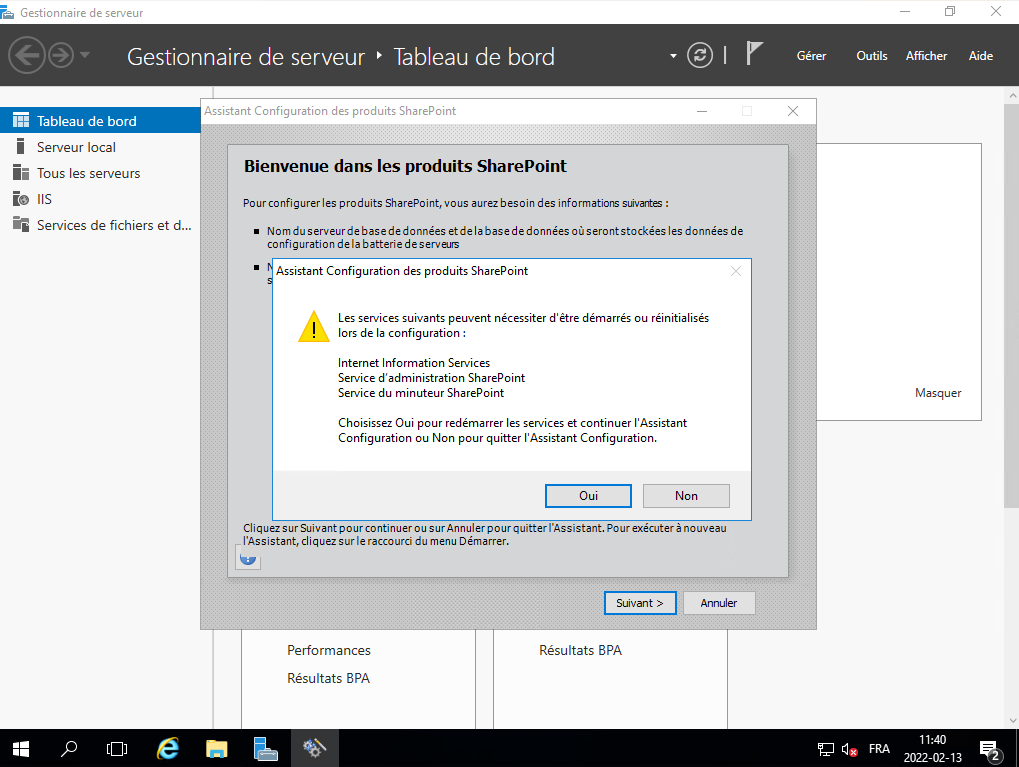Click the forward navigation arrow in Server Manager
The height and width of the screenshot is (767, 1019).
[61, 56]
